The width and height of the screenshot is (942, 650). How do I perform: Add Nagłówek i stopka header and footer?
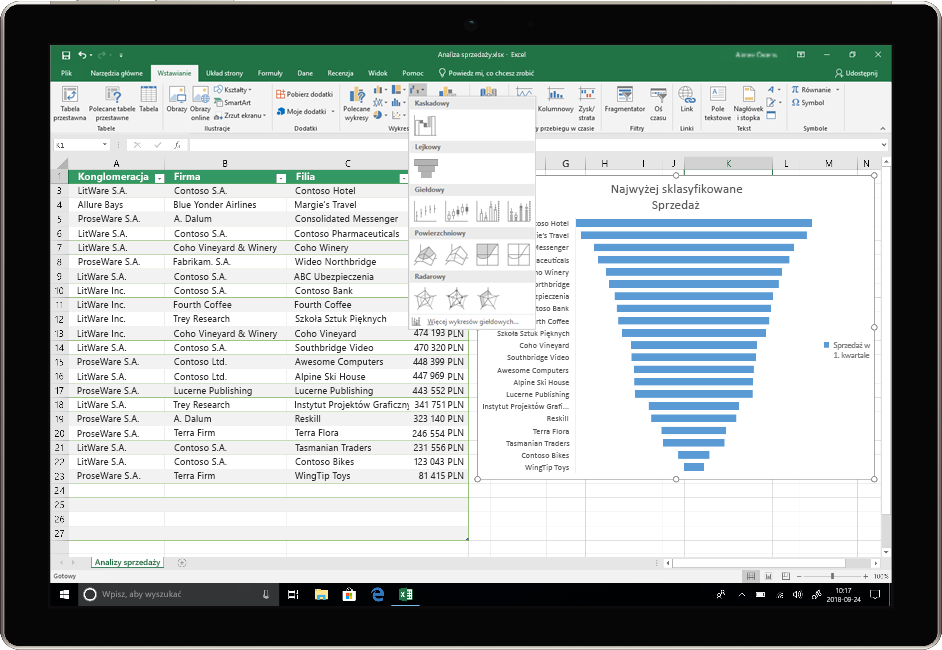(749, 103)
